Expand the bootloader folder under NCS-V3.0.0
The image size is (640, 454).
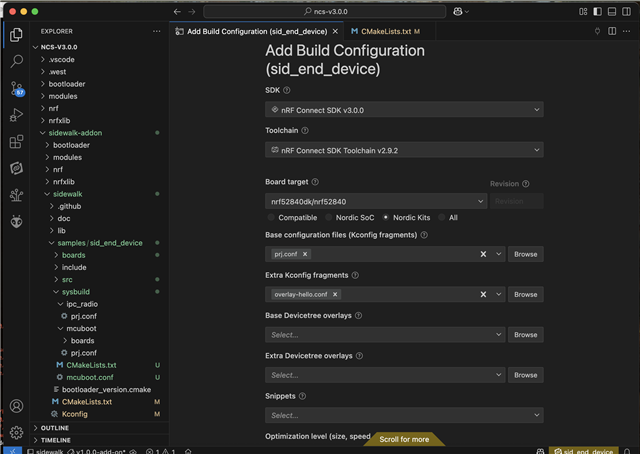67,84
